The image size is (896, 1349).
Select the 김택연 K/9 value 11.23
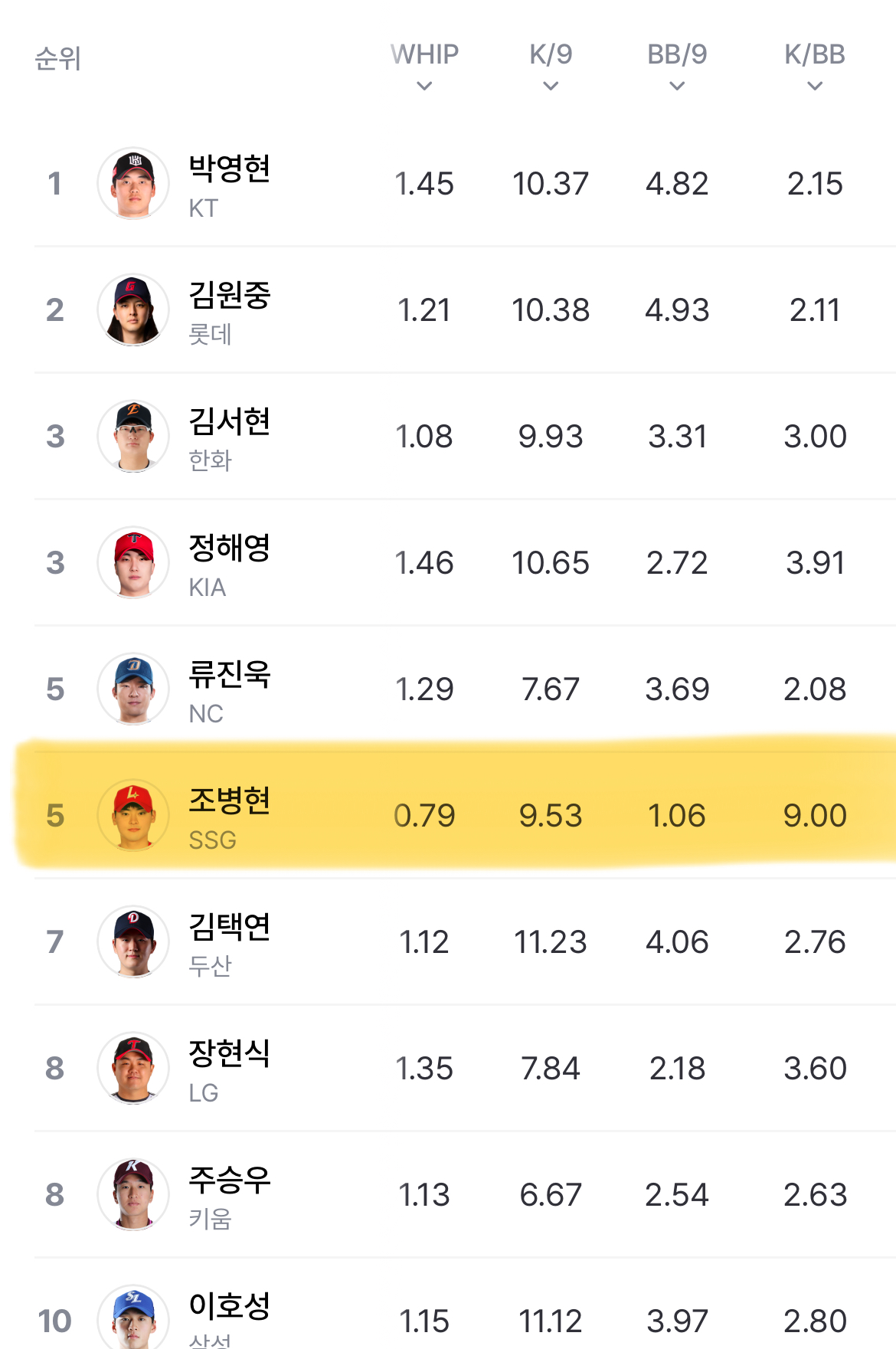point(551,942)
